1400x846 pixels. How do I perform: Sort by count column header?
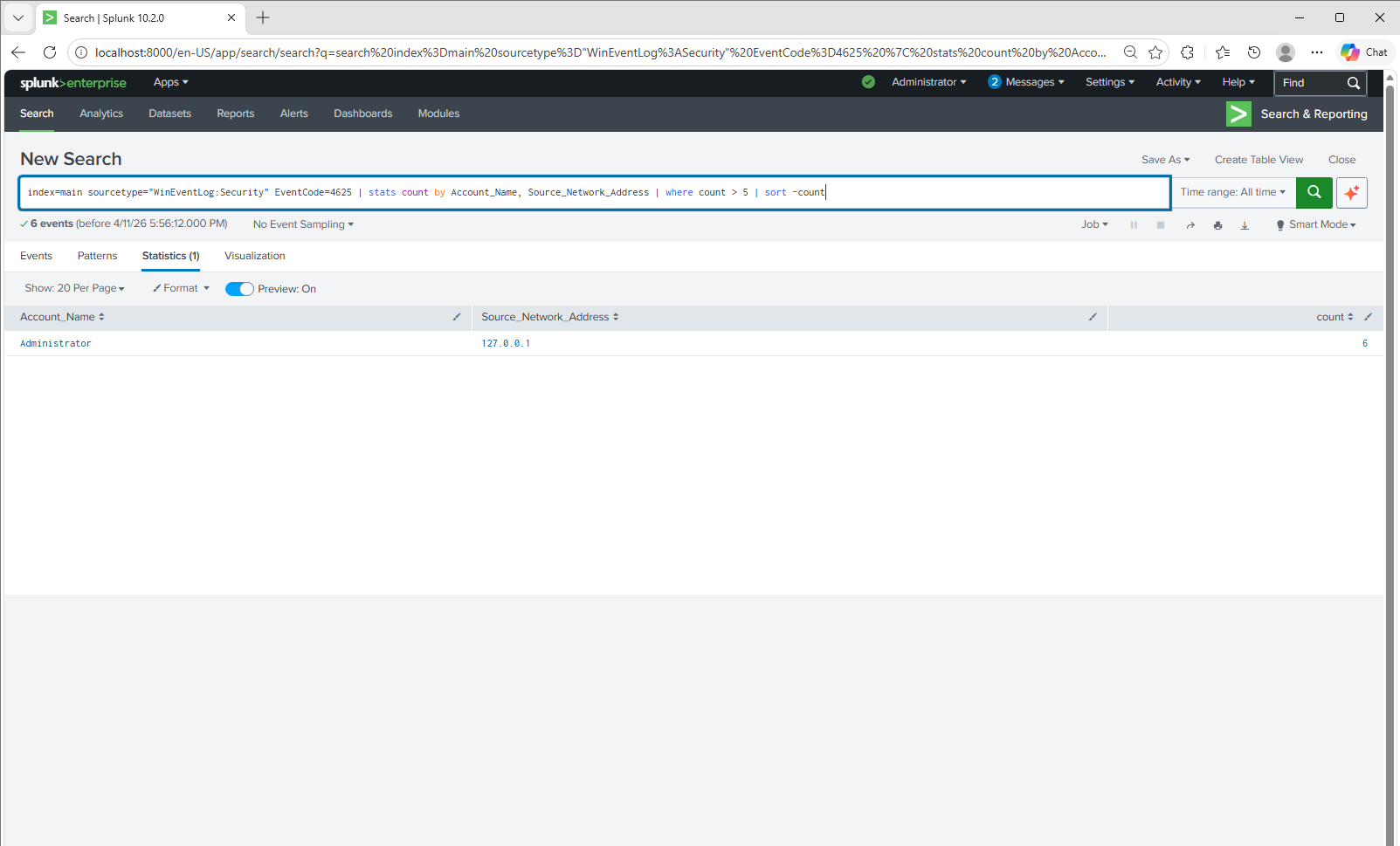coord(1334,317)
